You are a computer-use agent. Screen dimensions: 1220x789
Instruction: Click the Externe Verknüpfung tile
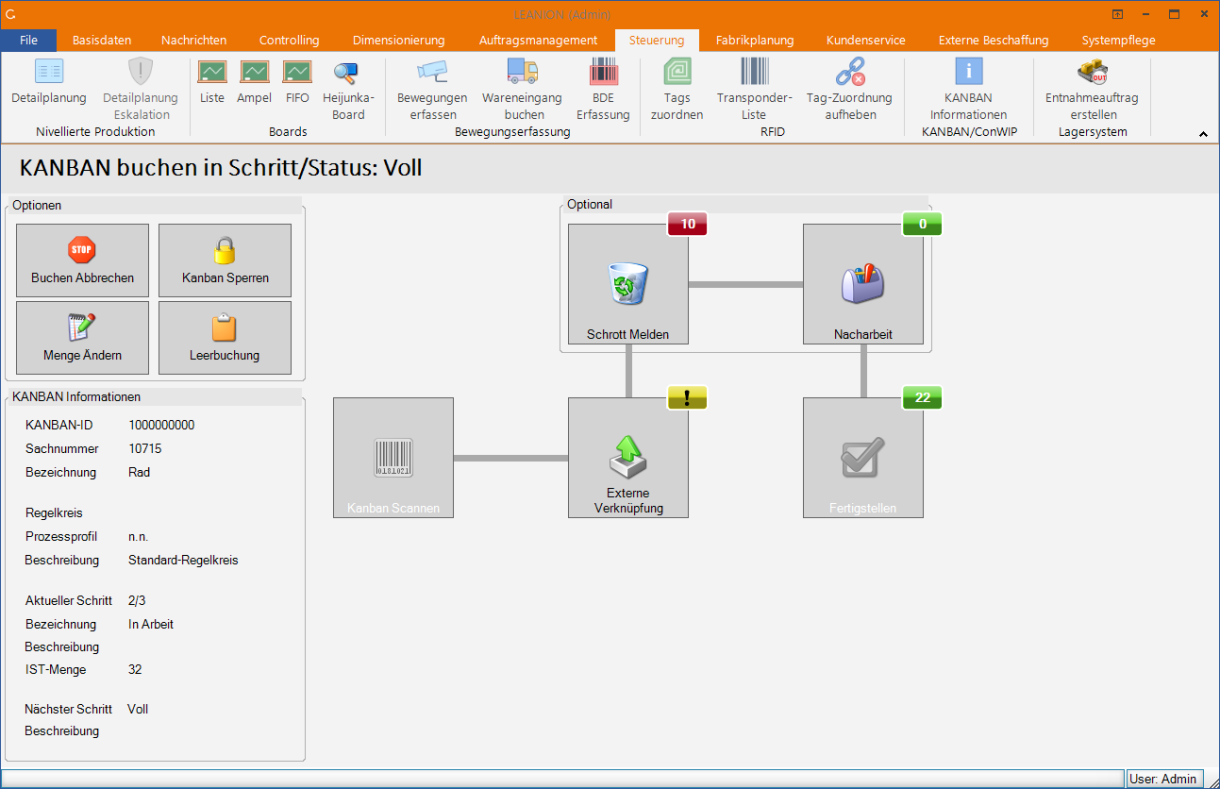(x=628, y=458)
